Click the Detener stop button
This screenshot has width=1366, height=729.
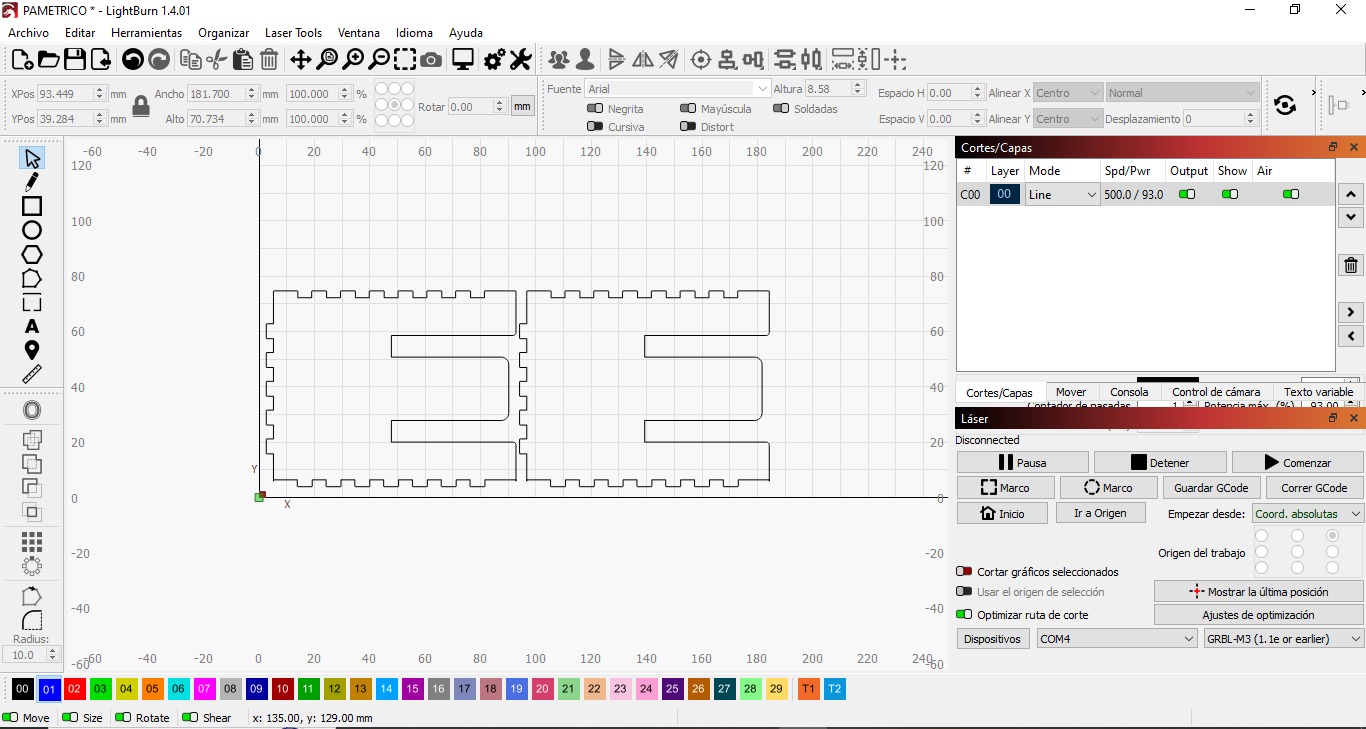click(1160, 462)
